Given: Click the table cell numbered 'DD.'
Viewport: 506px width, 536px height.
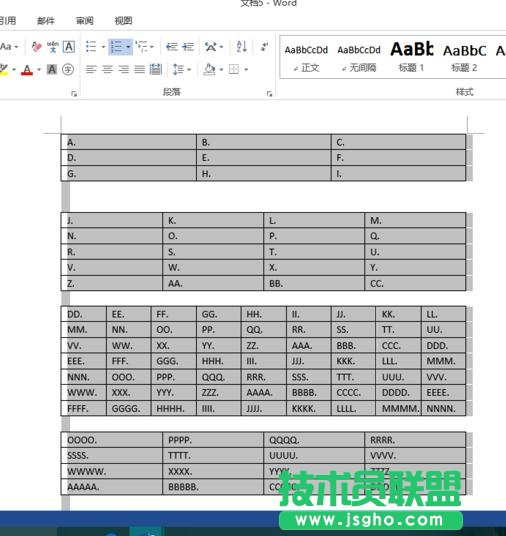Looking at the screenshot, I should [x=84, y=314].
